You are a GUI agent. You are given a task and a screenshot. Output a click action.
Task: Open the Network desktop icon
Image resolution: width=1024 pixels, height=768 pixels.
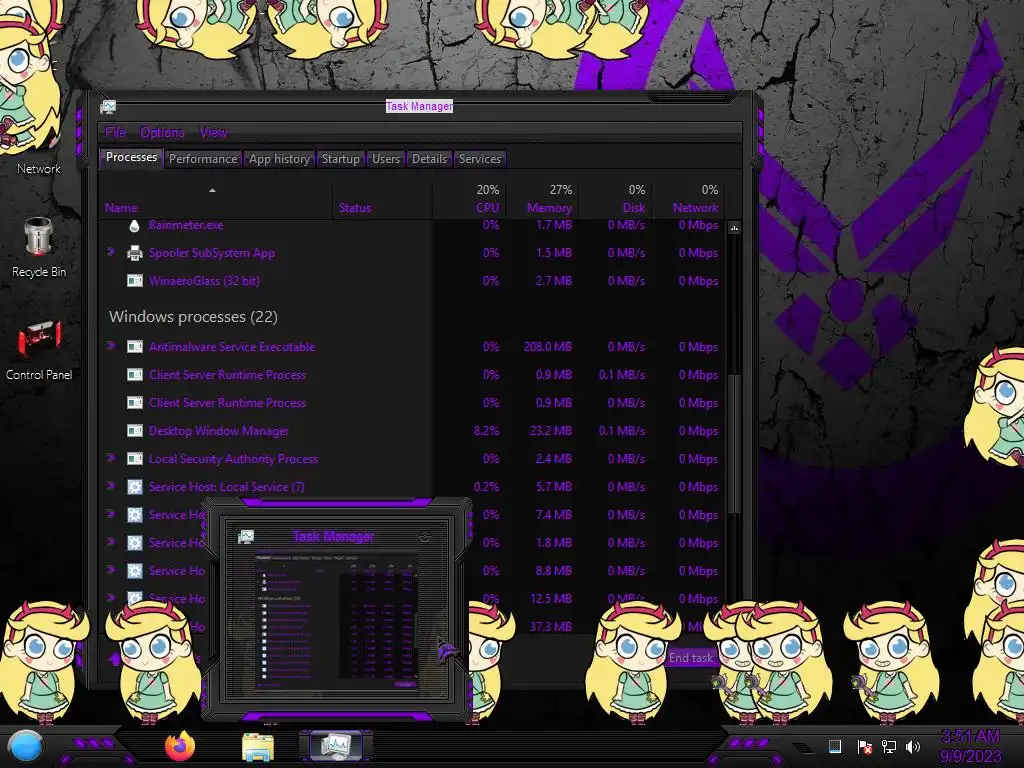39,168
